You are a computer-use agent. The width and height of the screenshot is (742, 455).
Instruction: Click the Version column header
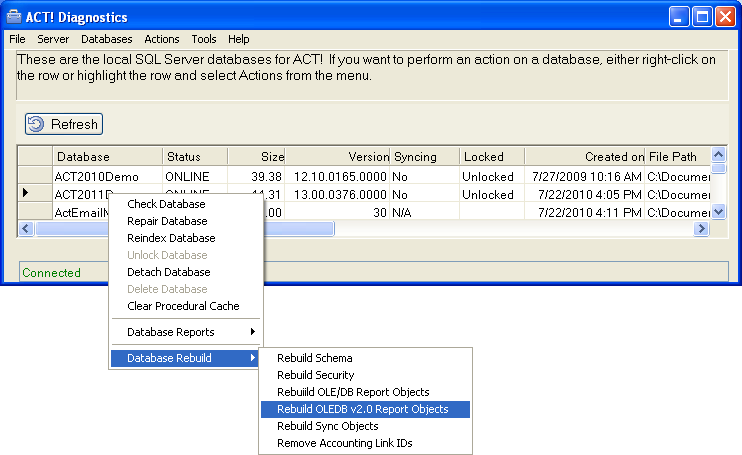click(x=337, y=157)
